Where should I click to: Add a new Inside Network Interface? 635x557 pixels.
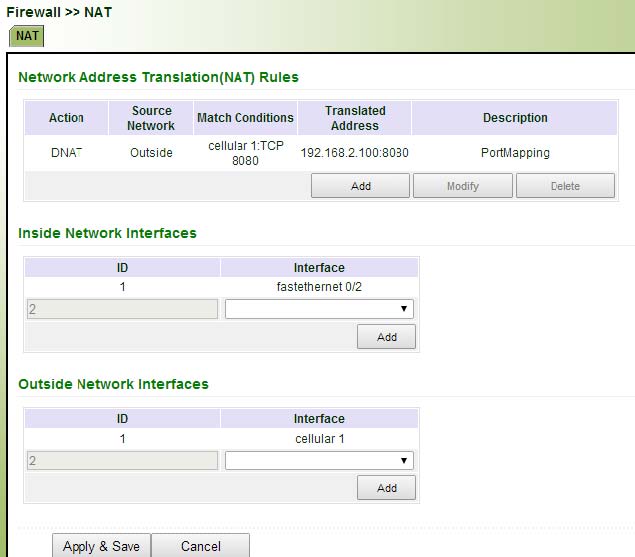pyautogui.click(x=386, y=337)
